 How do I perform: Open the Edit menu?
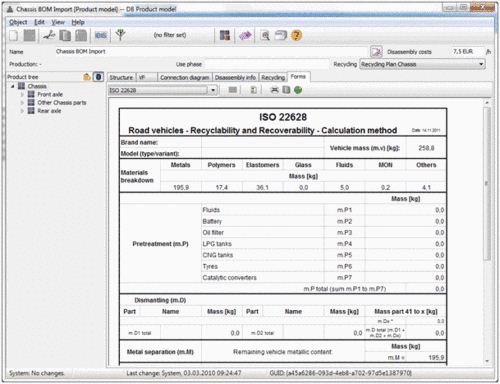pos(39,22)
